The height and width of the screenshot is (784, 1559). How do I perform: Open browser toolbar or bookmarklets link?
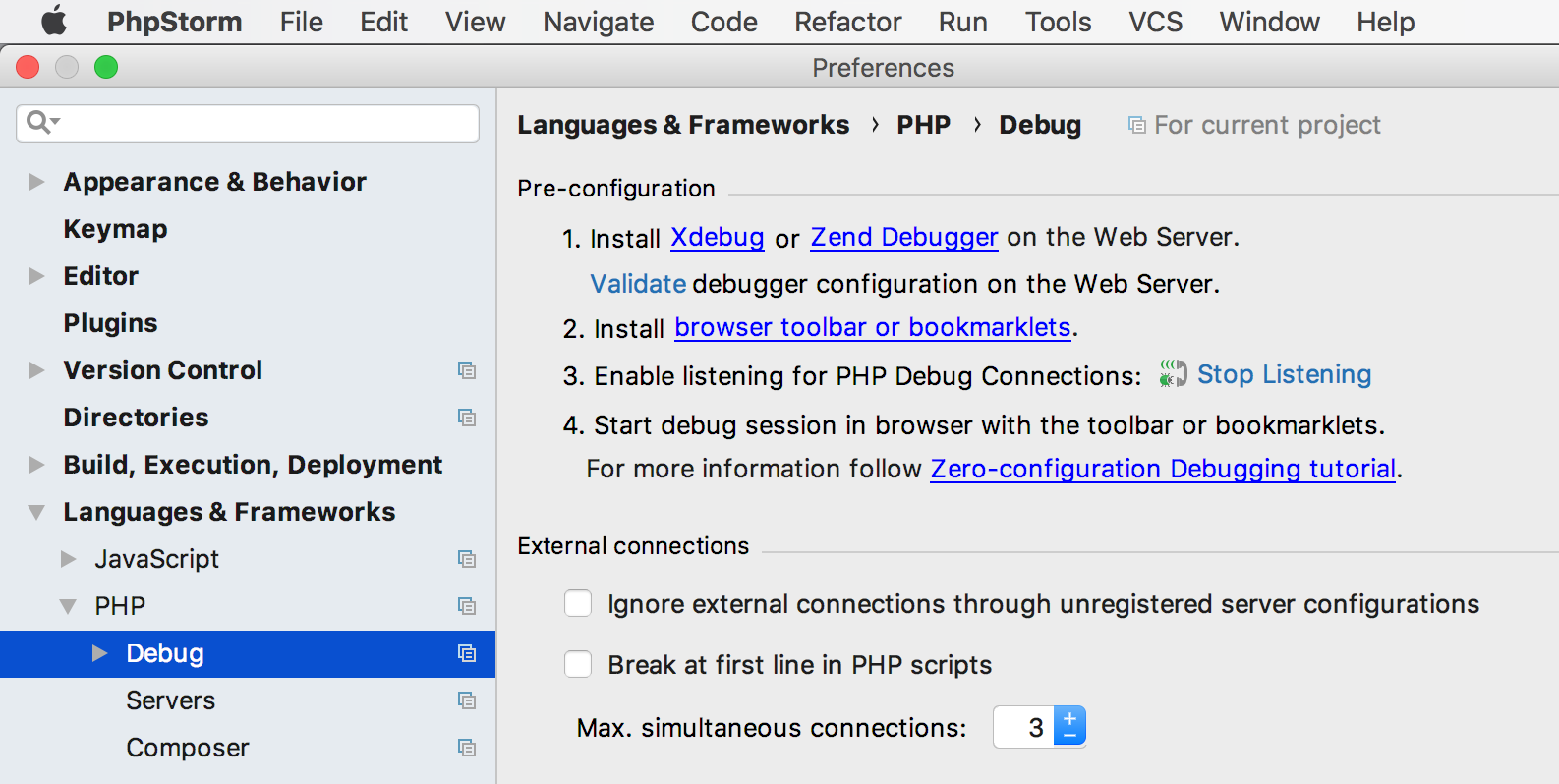pos(872,327)
